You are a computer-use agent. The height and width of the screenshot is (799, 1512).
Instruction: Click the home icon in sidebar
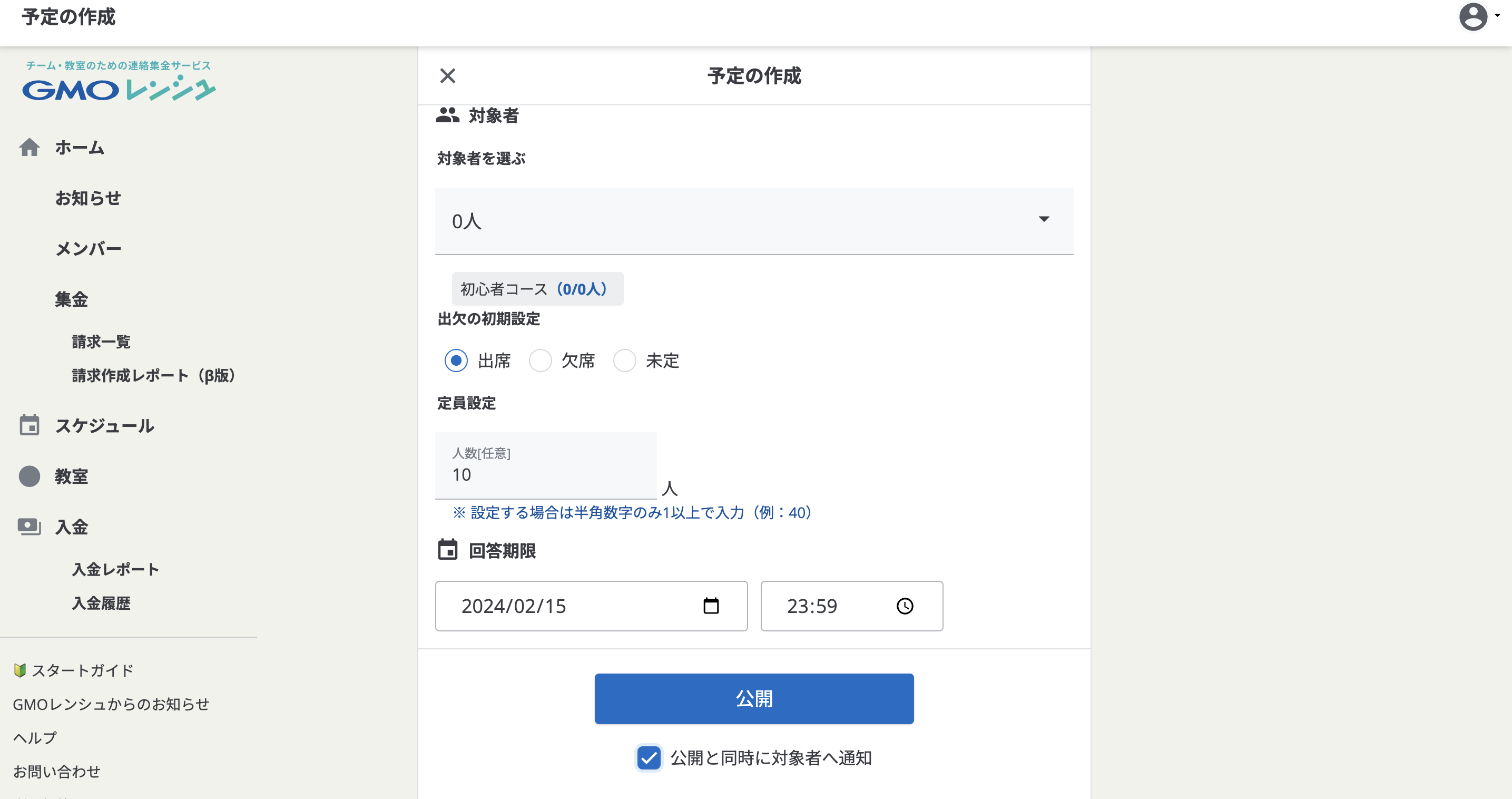pos(30,148)
